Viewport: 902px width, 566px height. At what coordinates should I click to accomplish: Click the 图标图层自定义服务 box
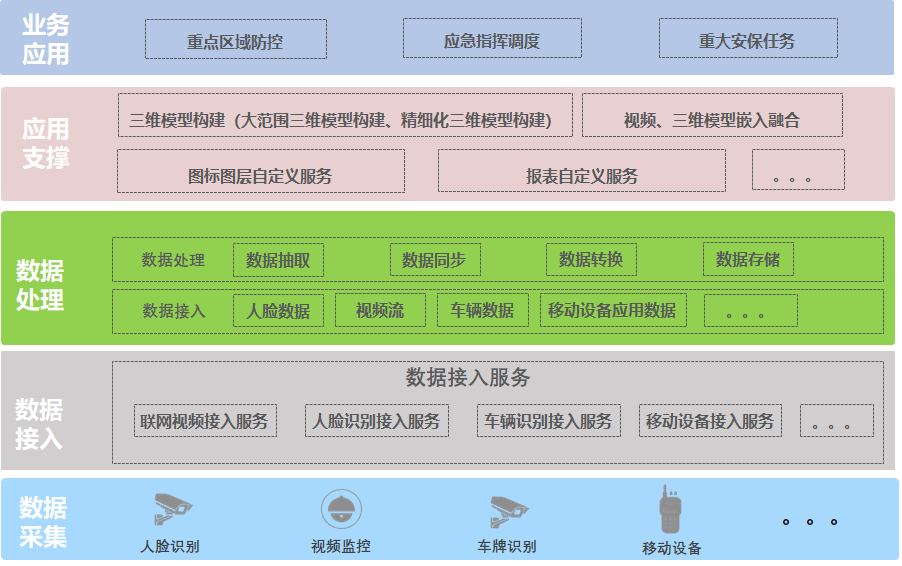[x=261, y=173]
